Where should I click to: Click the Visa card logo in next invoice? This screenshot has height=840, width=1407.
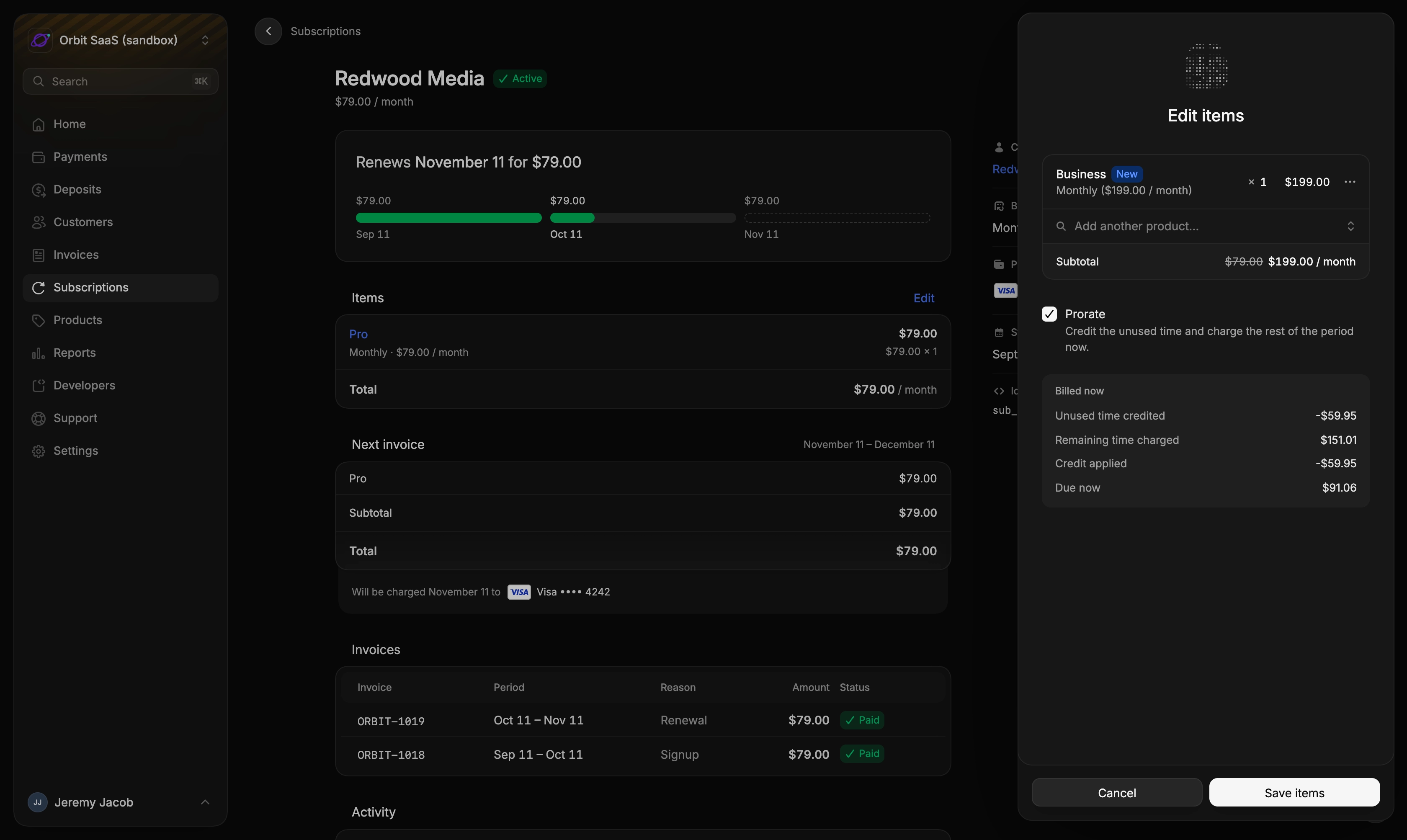click(x=519, y=592)
